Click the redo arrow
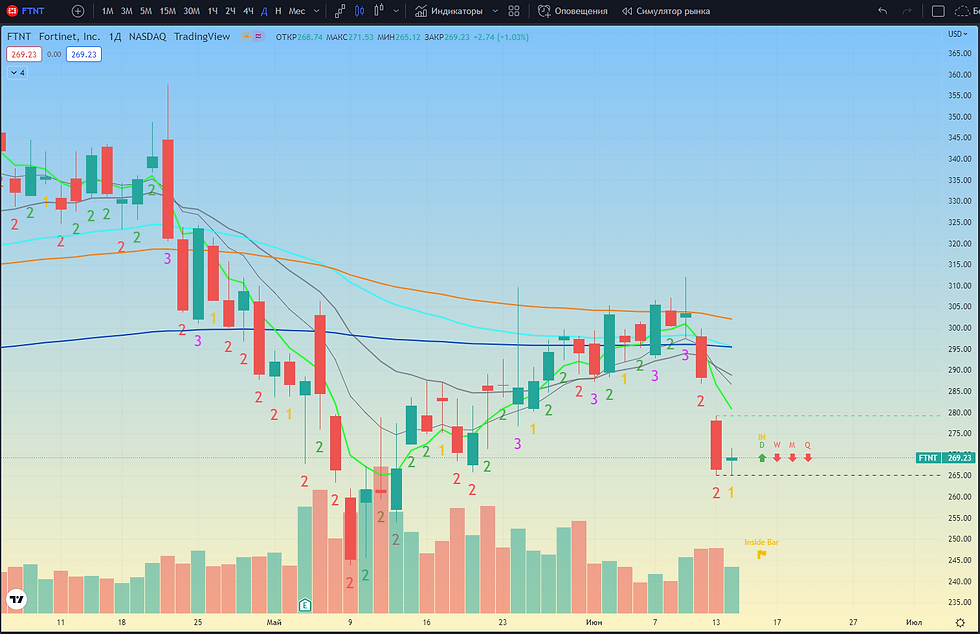 [907, 11]
